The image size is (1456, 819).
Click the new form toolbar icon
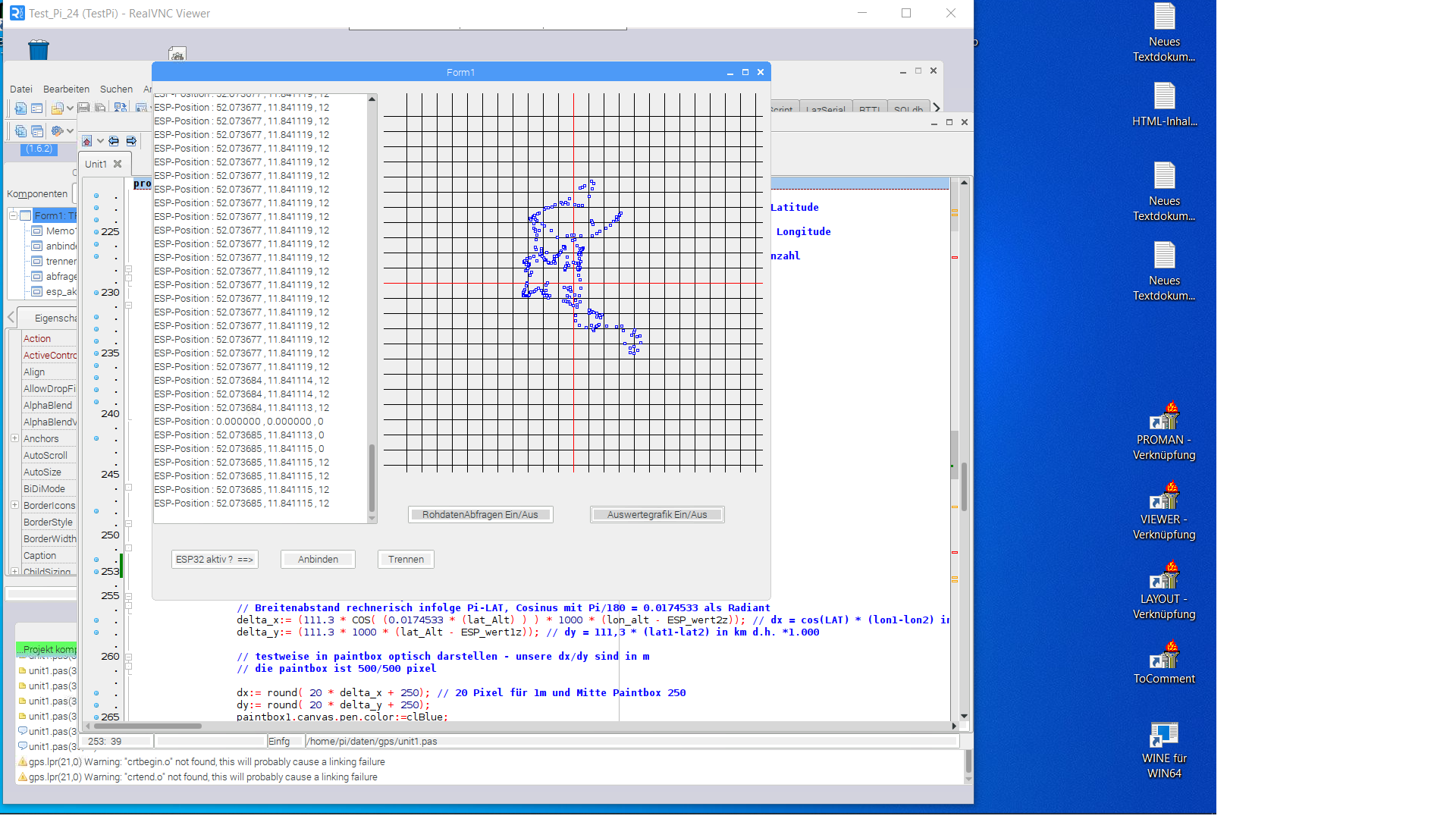coord(36,108)
